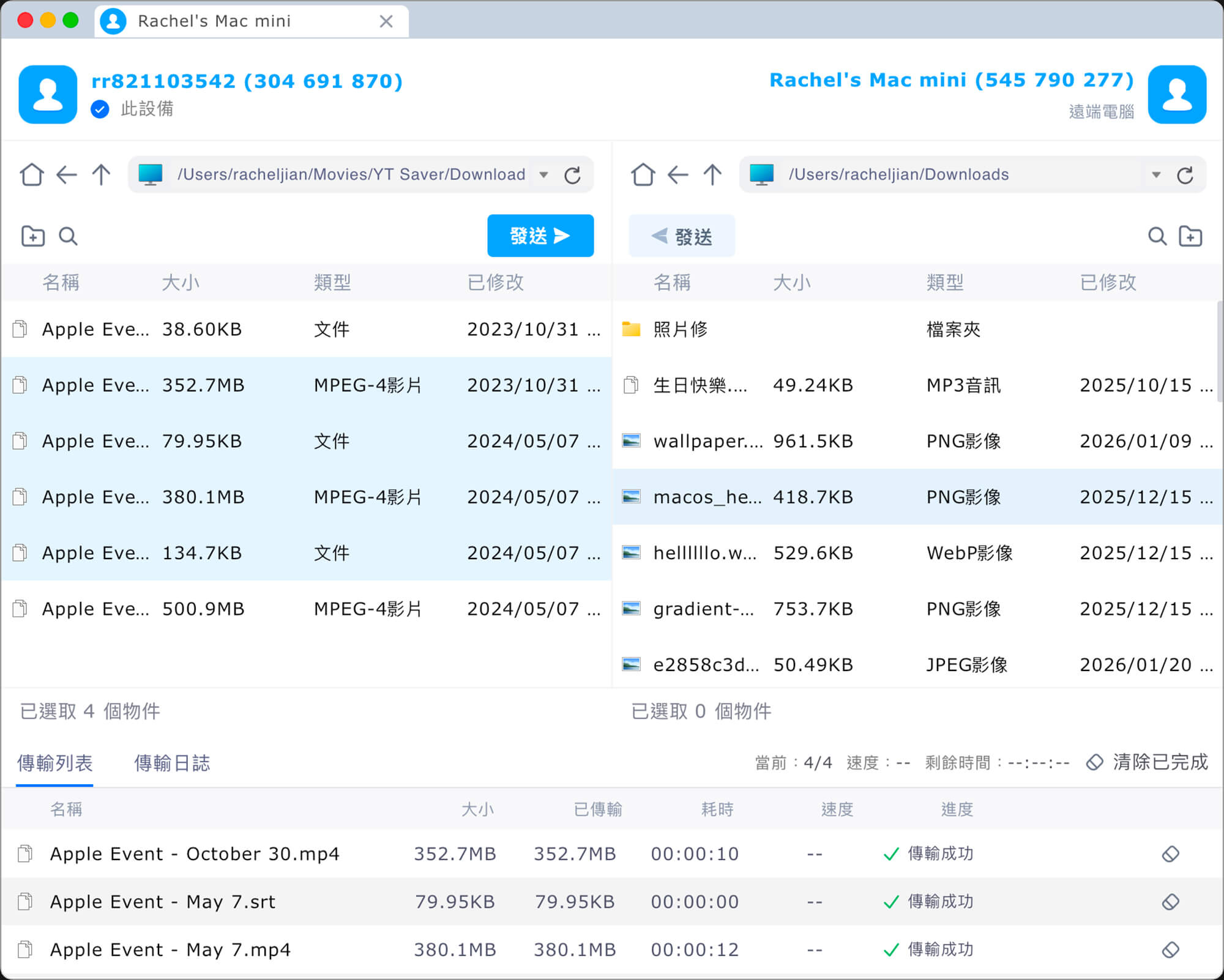
Task: Expand the Downloads path dropdown on the right
Action: point(1156,174)
